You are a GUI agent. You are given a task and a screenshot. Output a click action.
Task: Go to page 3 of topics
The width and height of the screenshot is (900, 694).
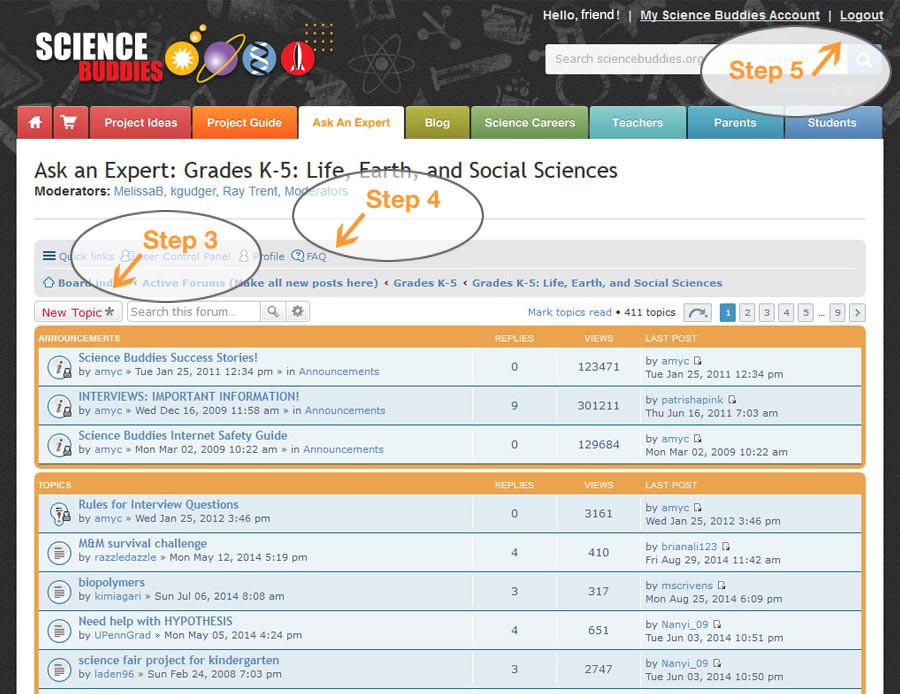[766, 312]
